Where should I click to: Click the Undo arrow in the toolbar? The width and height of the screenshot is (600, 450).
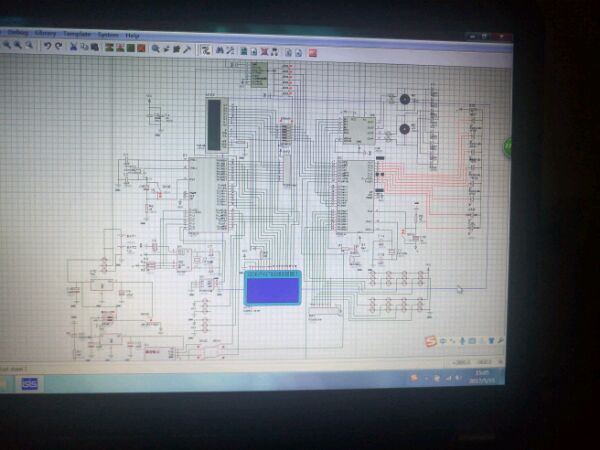[47, 46]
